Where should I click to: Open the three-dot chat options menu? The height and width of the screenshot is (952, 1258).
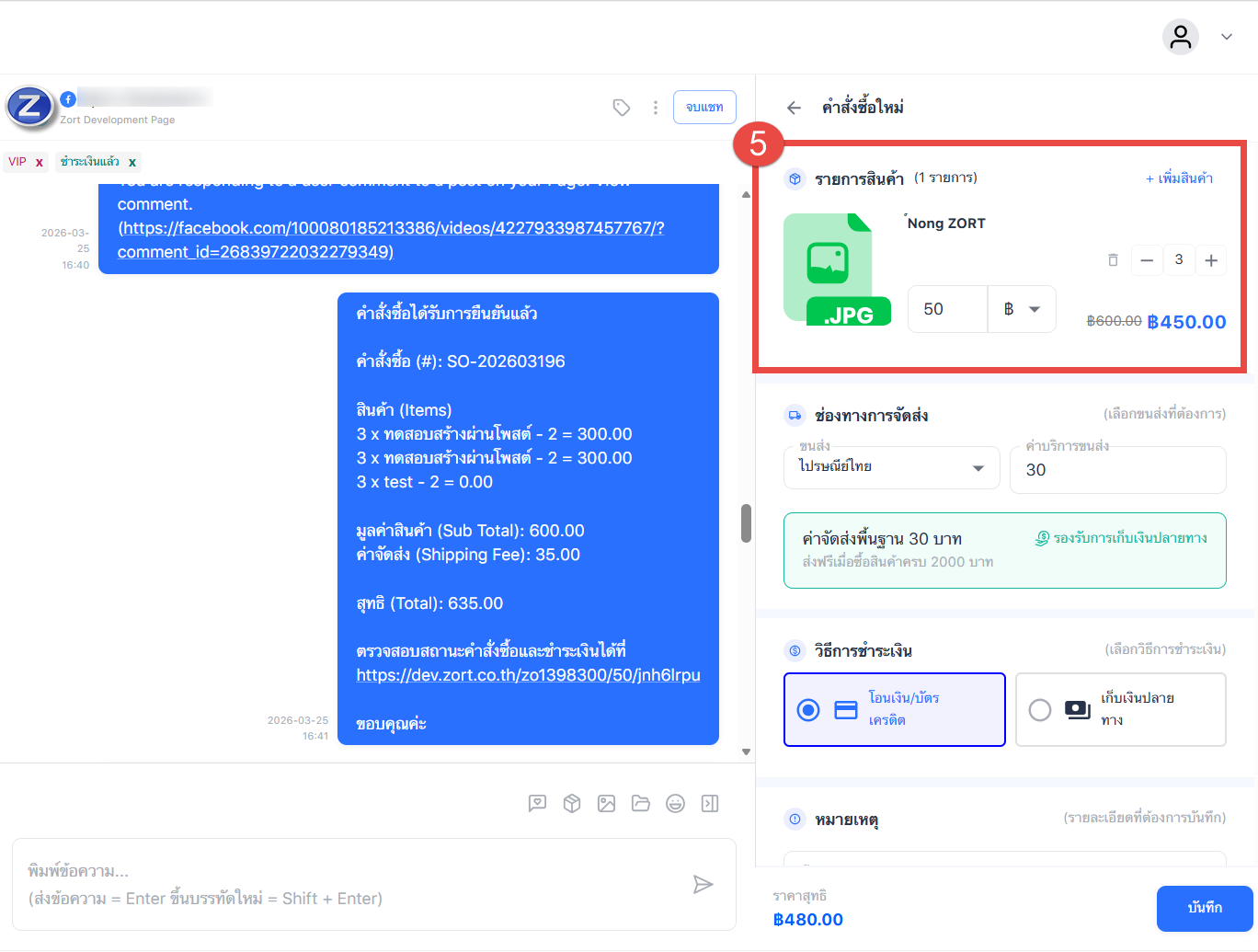click(x=655, y=108)
